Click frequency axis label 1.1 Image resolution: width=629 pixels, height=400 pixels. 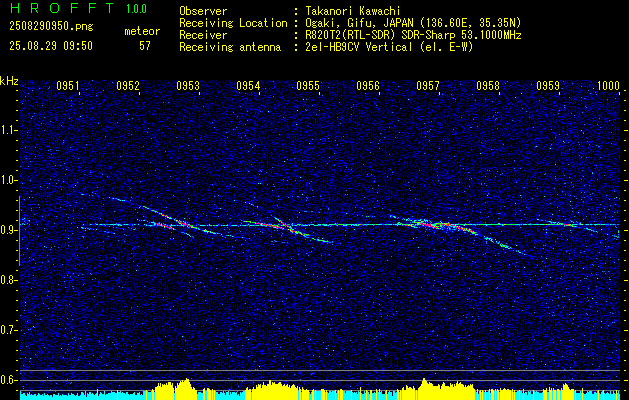pyautogui.click(x=7, y=130)
